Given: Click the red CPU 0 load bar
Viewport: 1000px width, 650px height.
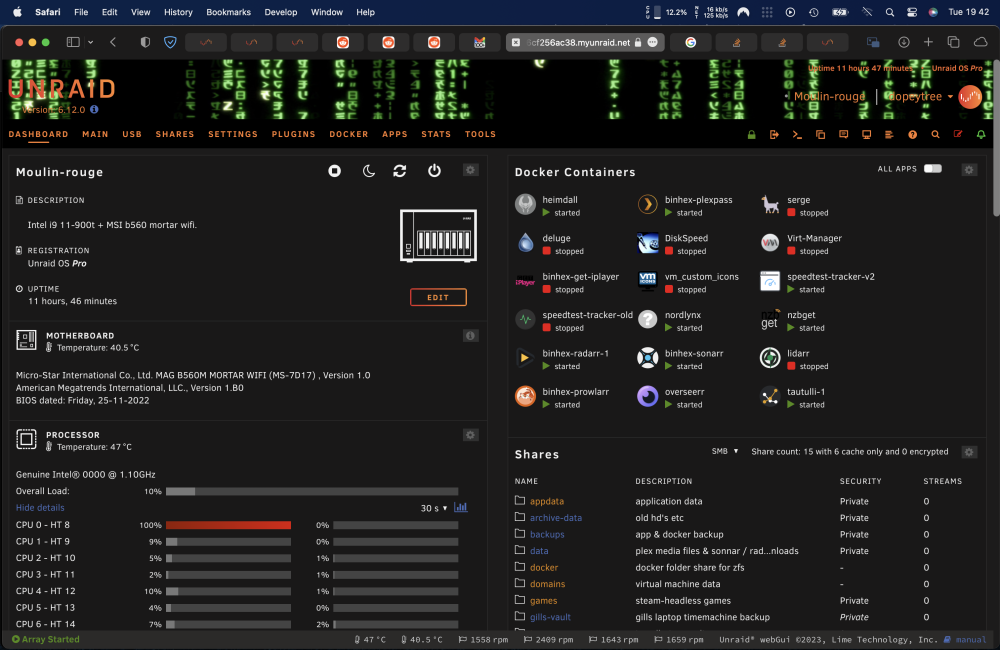Looking at the screenshot, I should [x=228, y=525].
